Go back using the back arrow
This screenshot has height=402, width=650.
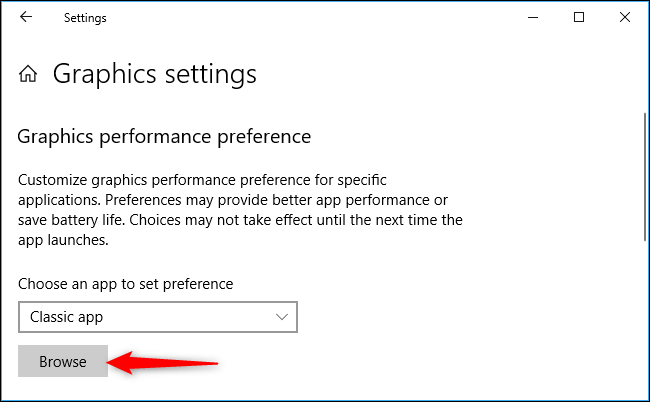(26, 17)
